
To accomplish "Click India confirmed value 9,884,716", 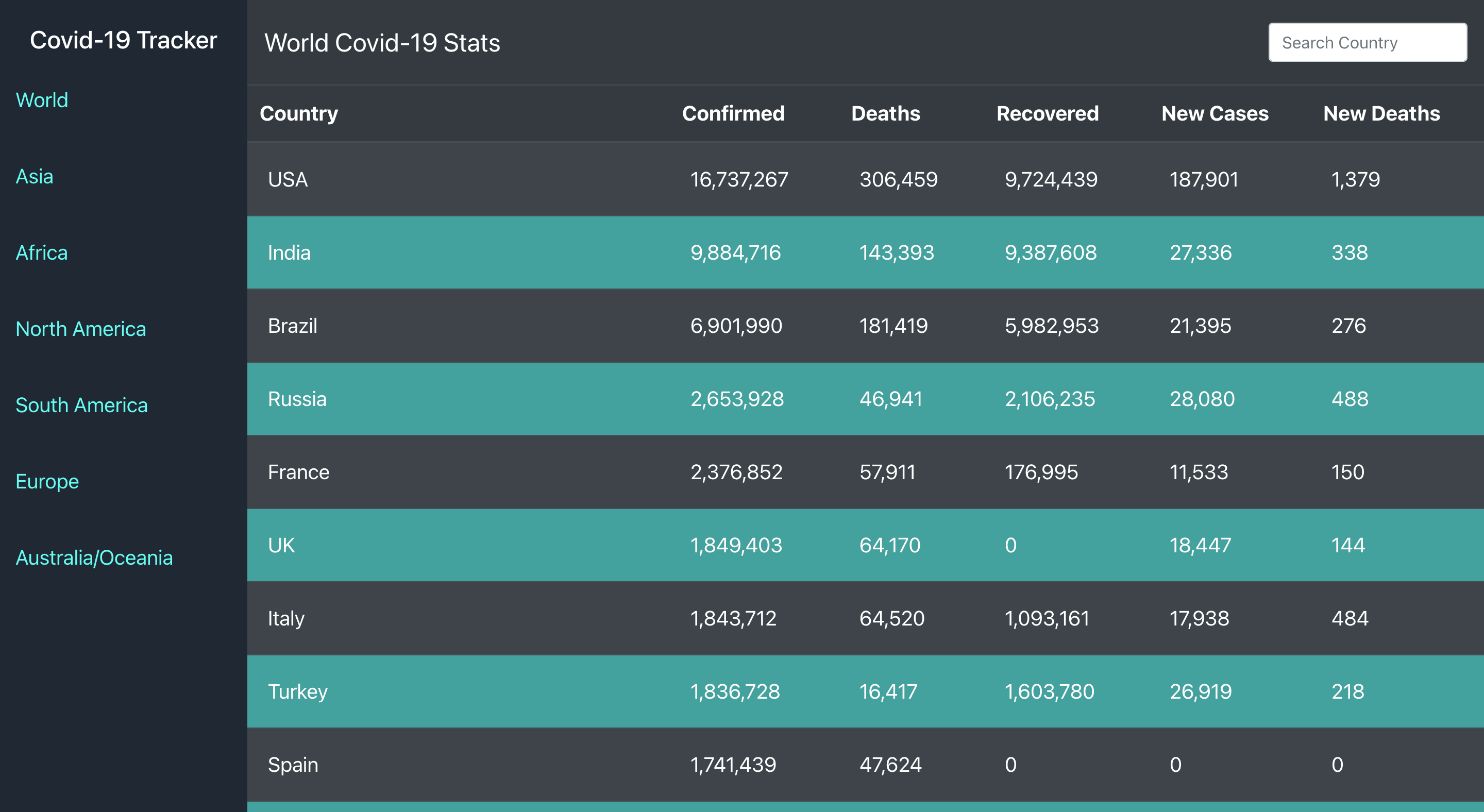I will point(736,253).
